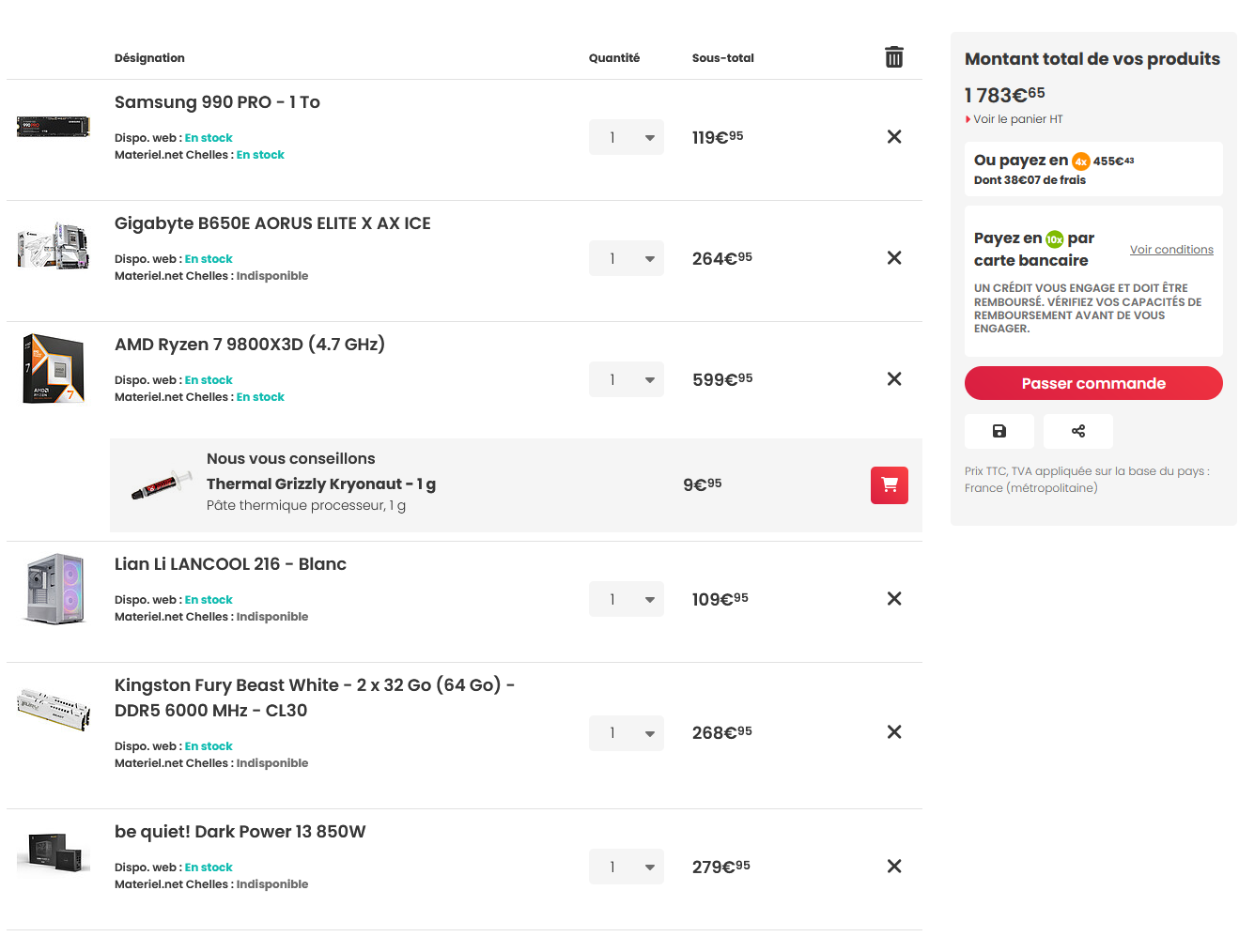Click the Thermal Grizzly paste thumbnail
This screenshot has height=952, width=1239.
[x=161, y=484]
